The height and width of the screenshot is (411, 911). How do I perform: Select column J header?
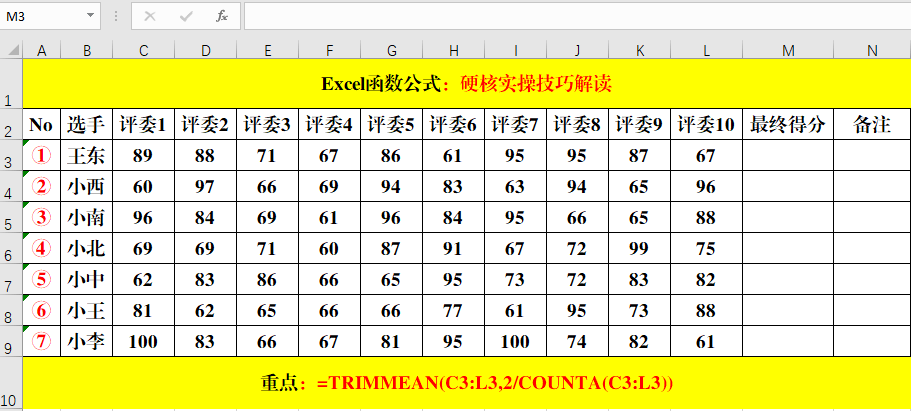coord(578,51)
